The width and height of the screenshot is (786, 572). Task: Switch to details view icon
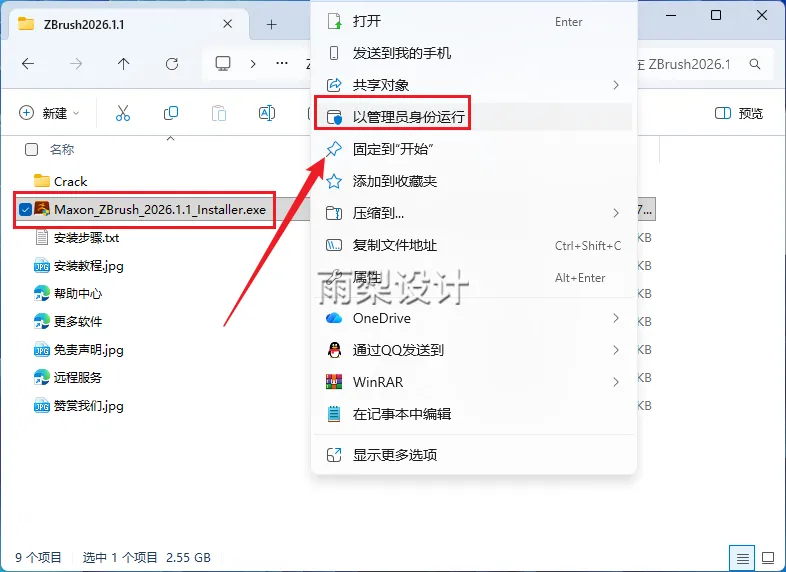(x=742, y=557)
